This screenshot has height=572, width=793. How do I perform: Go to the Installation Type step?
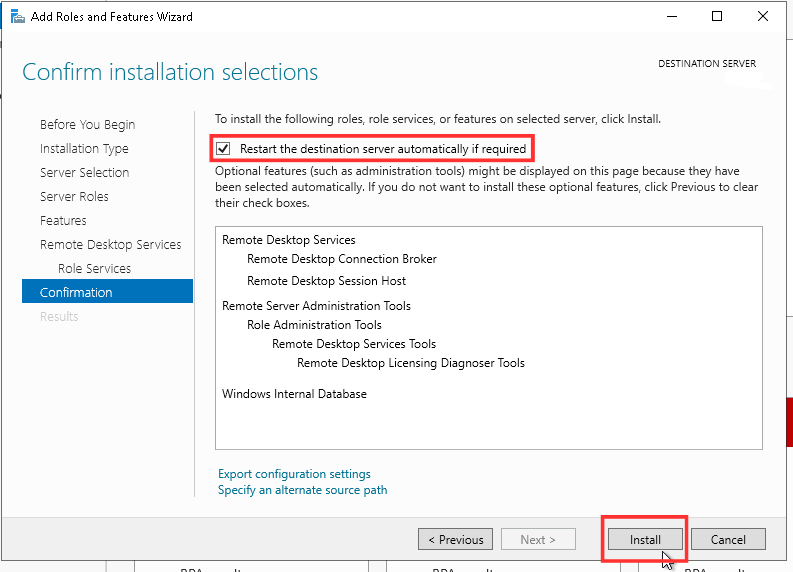[x=84, y=149]
